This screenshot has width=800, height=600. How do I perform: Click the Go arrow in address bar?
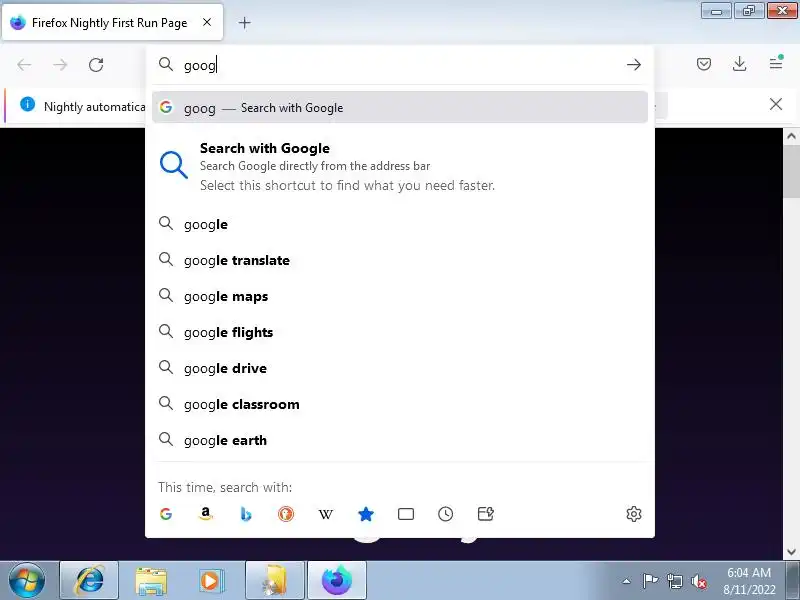[x=634, y=65]
